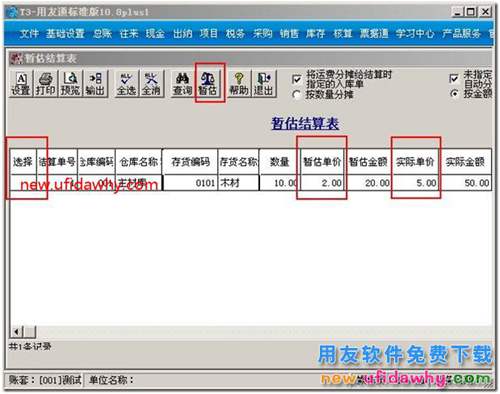Click the 存货名称 column header
Screen dimensions: 500x394
pos(239,162)
